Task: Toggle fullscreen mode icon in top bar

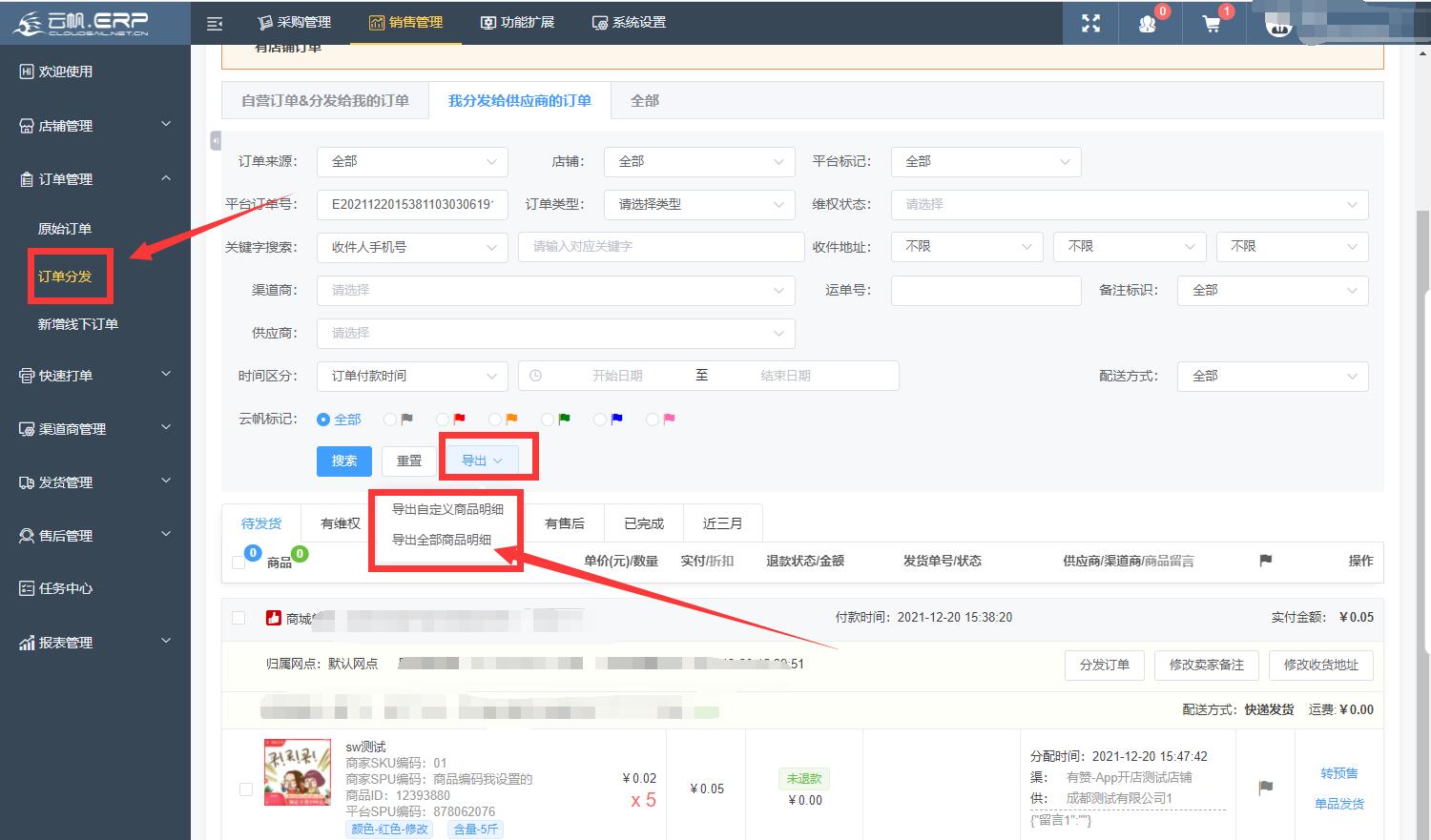Action: point(1090,23)
